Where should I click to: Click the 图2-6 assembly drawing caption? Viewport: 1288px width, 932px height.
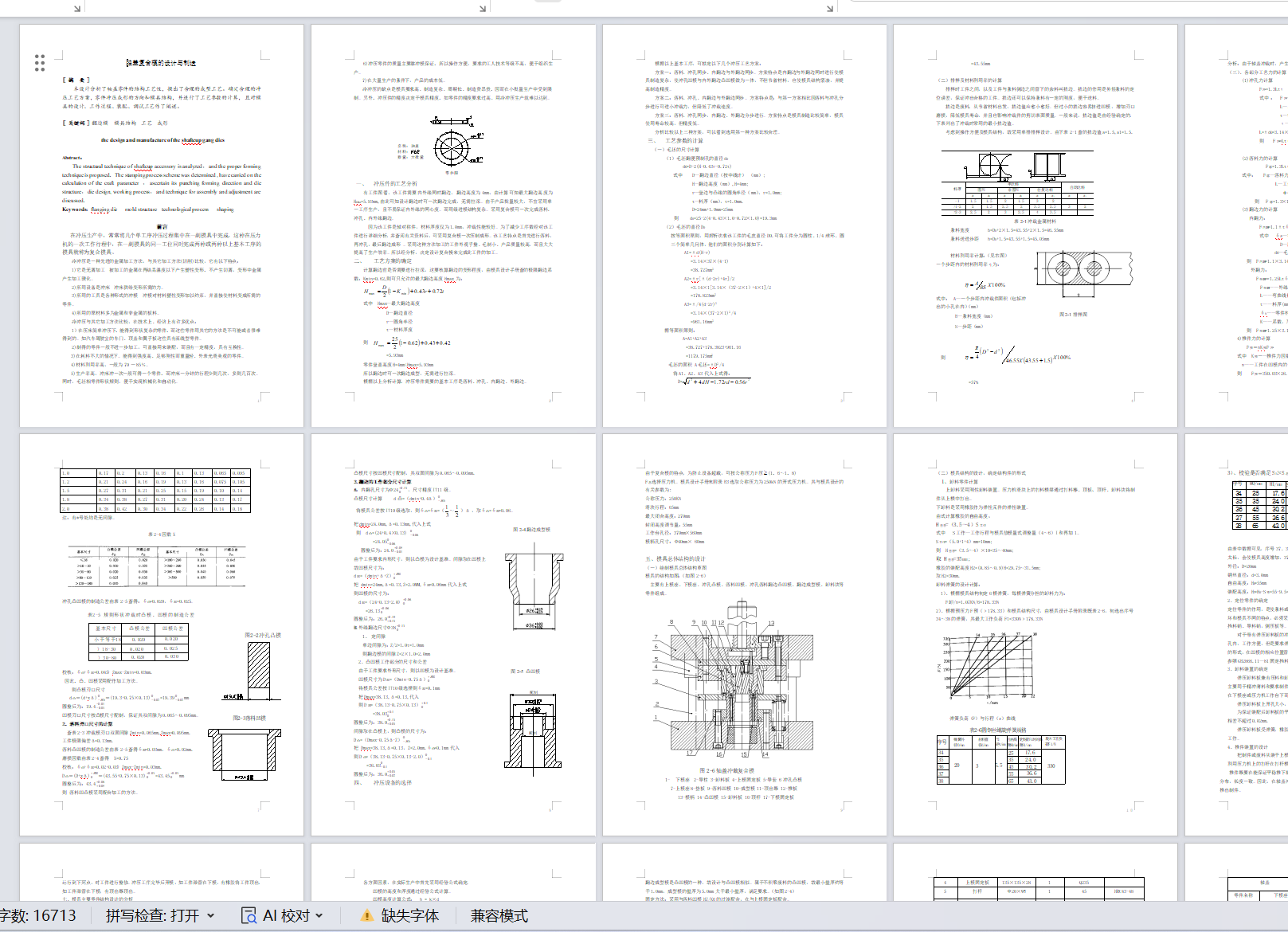(726, 770)
